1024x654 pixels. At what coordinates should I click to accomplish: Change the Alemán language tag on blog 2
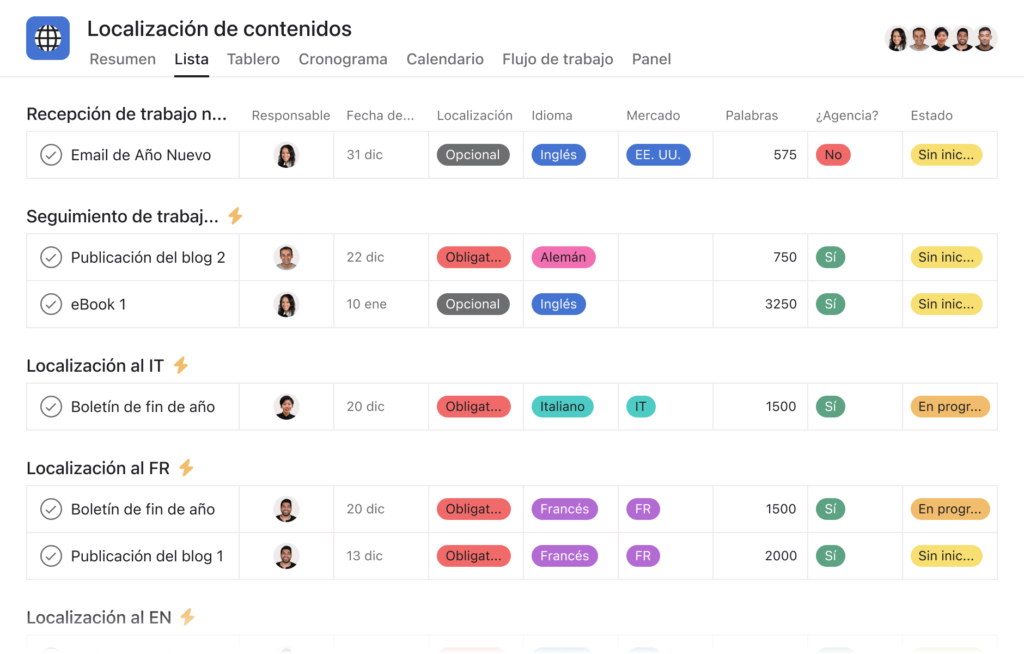click(x=563, y=257)
